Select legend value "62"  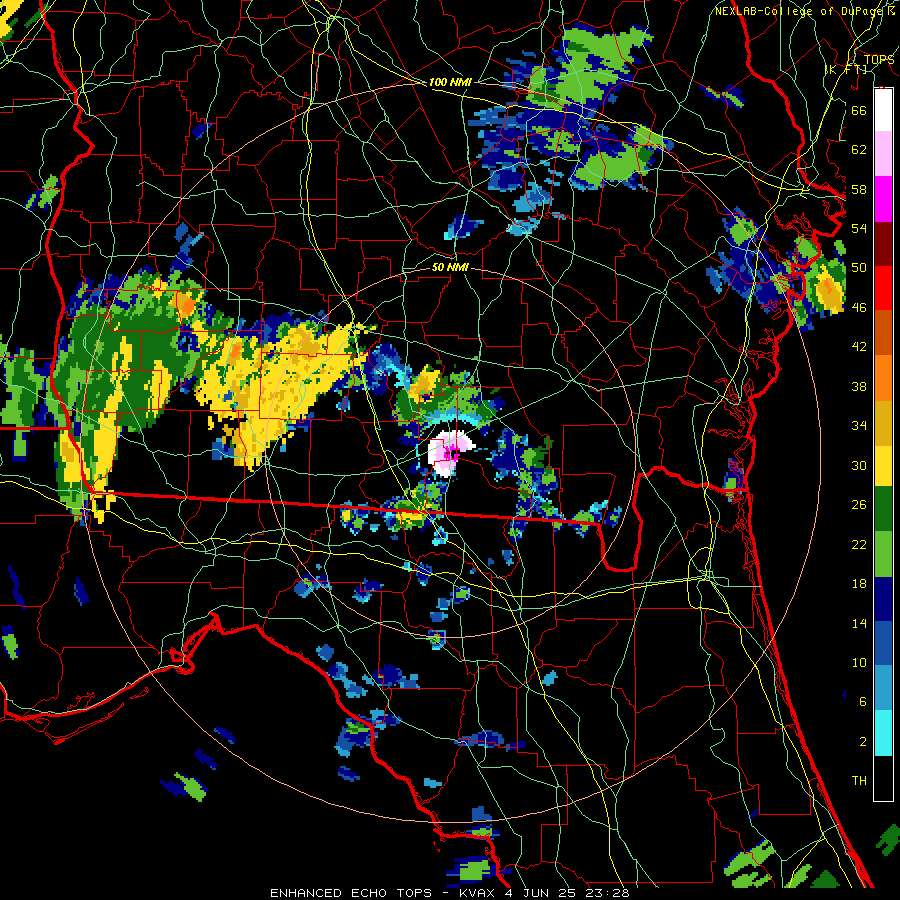859,150
